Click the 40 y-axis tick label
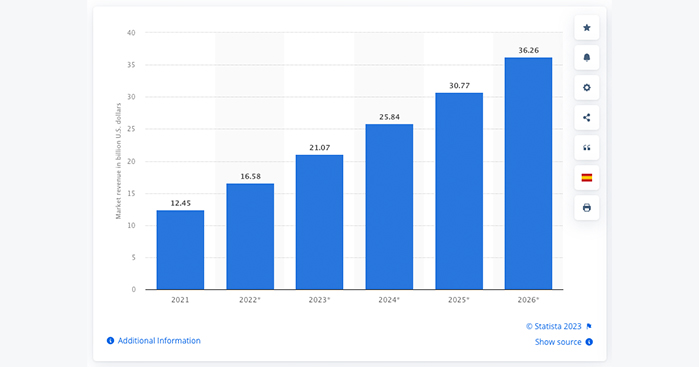 tap(131, 33)
